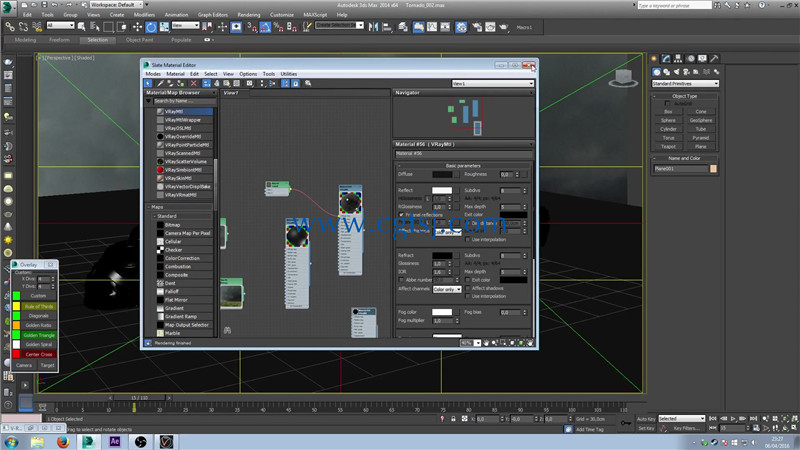Click the Auto Key button
This screenshot has width=800, height=450.
click(645, 419)
